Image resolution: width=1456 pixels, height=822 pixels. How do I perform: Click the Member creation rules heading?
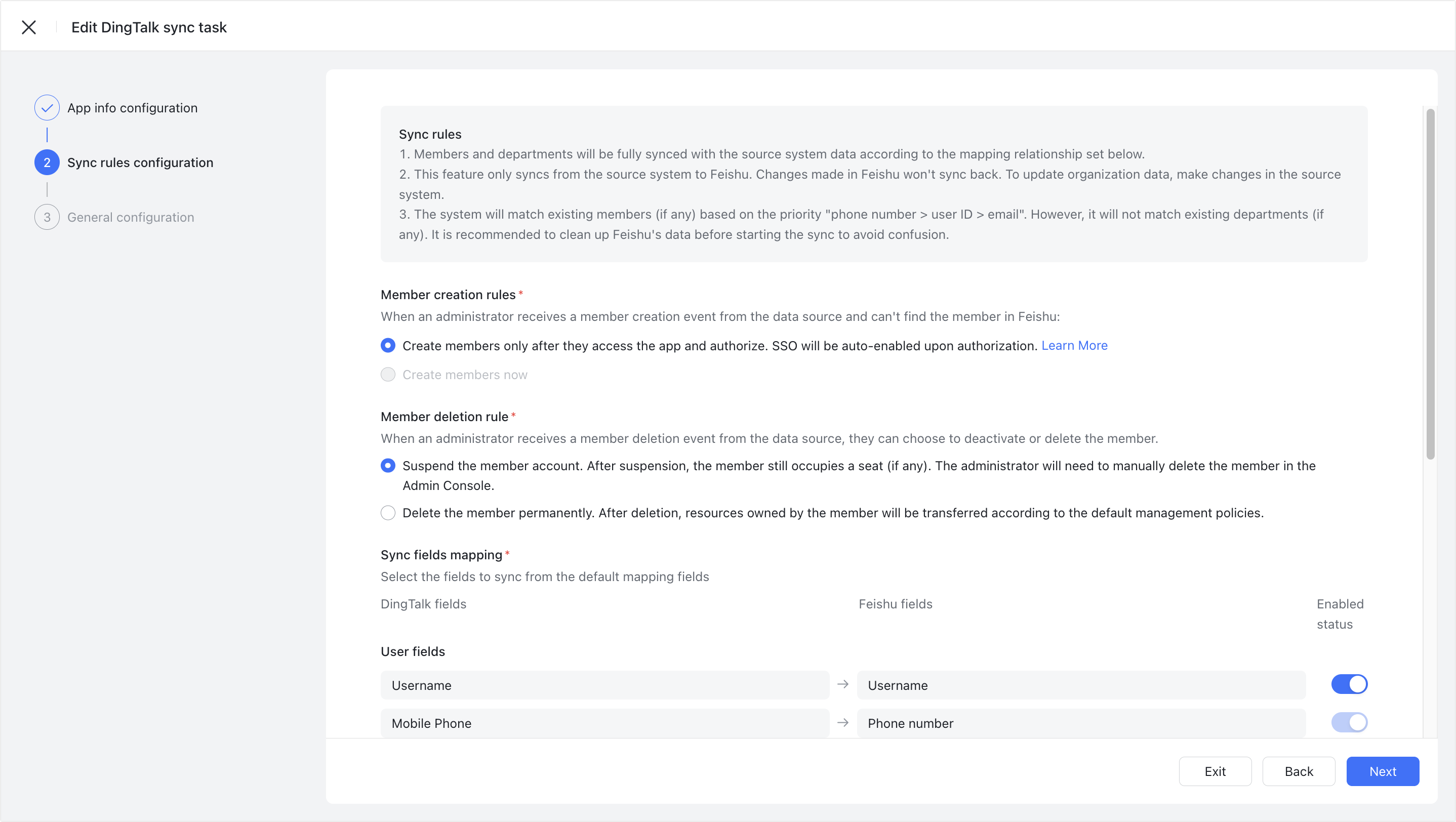coord(448,295)
